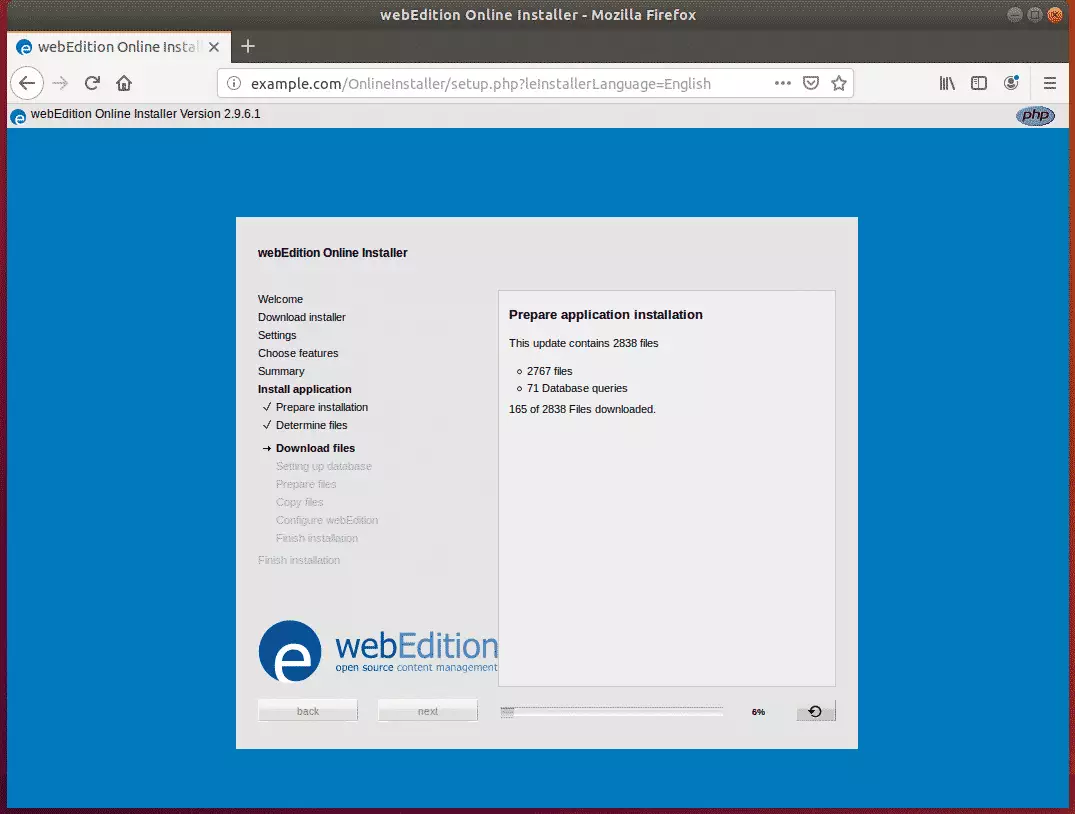Click the webEdition logo in the installer
Viewport: 1075px width, 814px height.
(378, 651)
